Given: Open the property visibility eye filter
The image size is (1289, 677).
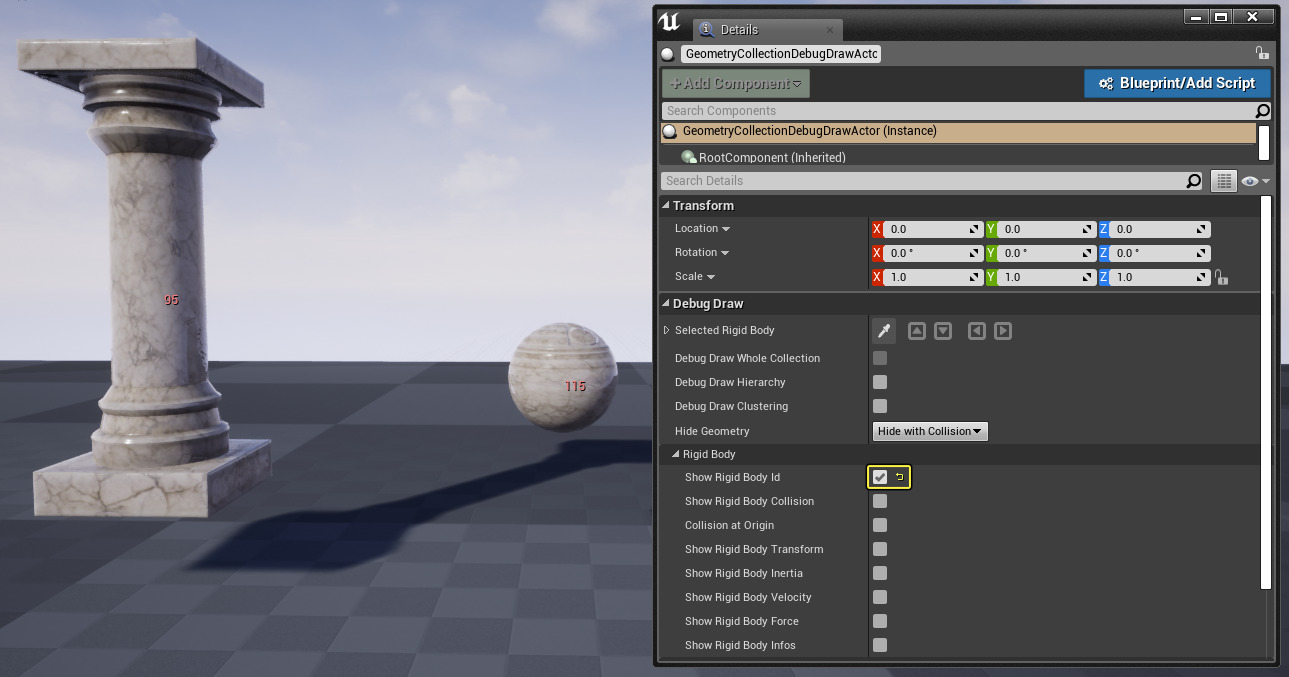Looking at the screenshot, I should (1254, 180).
